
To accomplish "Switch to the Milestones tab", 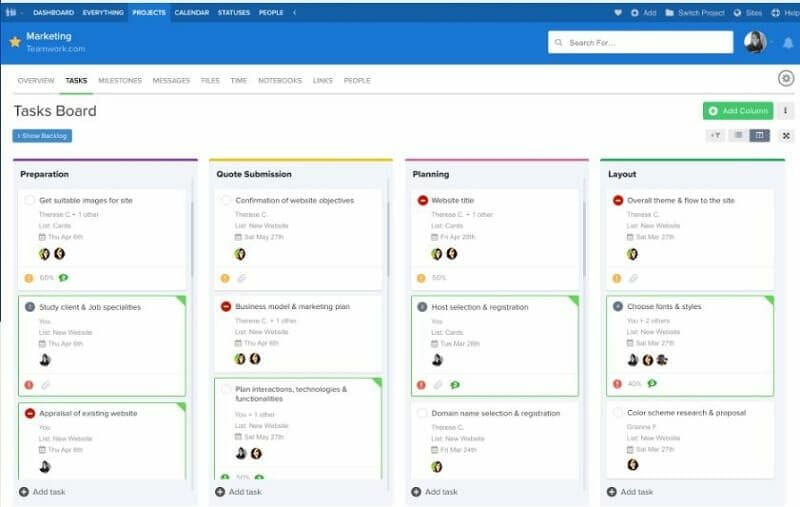I will click(x=120, y=81).
